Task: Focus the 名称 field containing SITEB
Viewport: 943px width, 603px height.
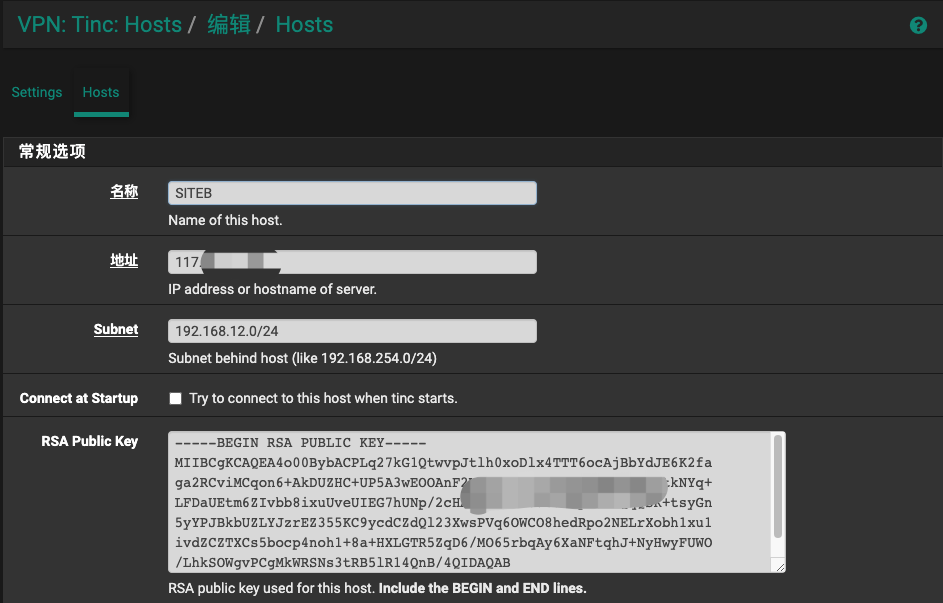Action: point(352,193)
